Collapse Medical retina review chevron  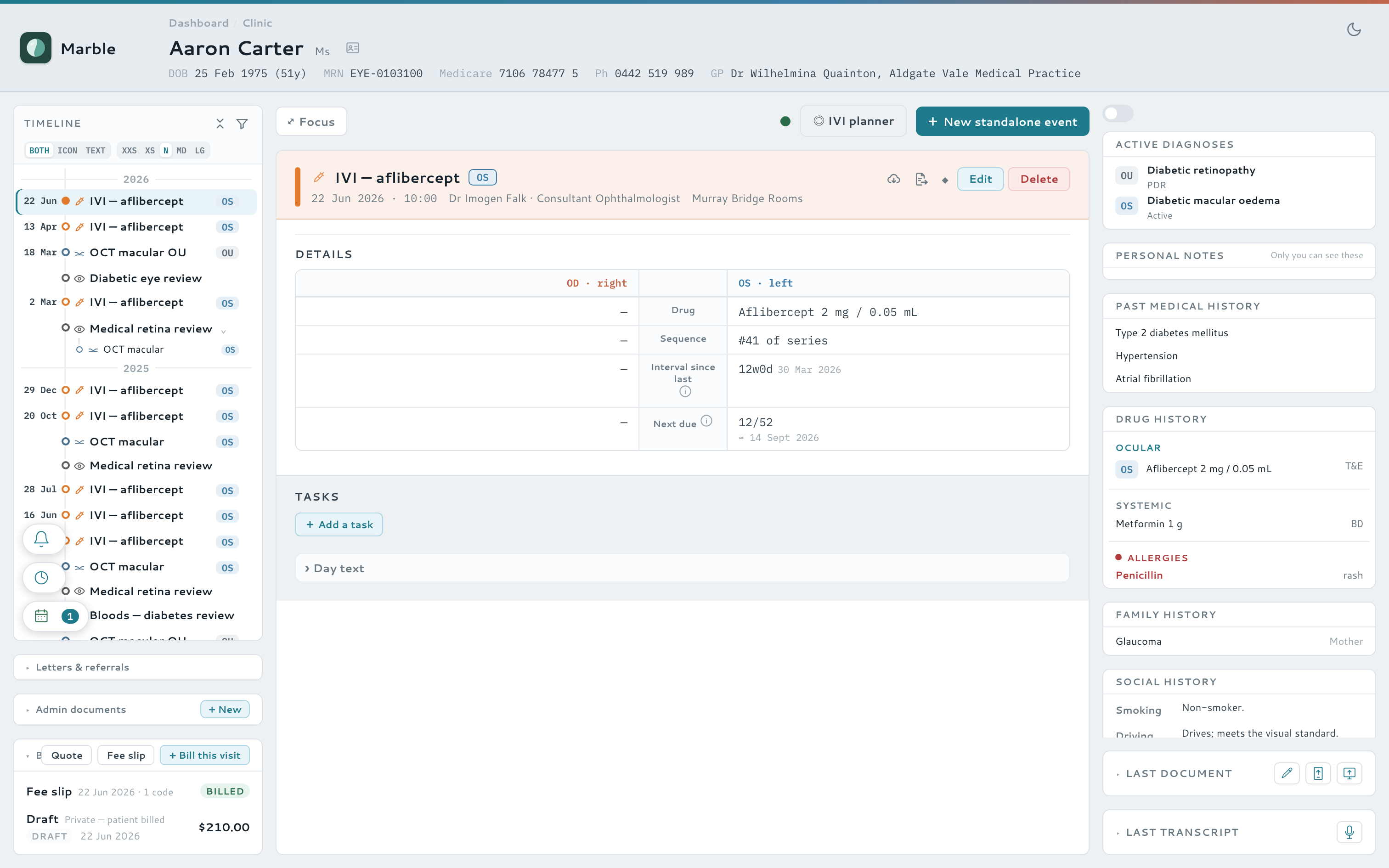[224, 331]
